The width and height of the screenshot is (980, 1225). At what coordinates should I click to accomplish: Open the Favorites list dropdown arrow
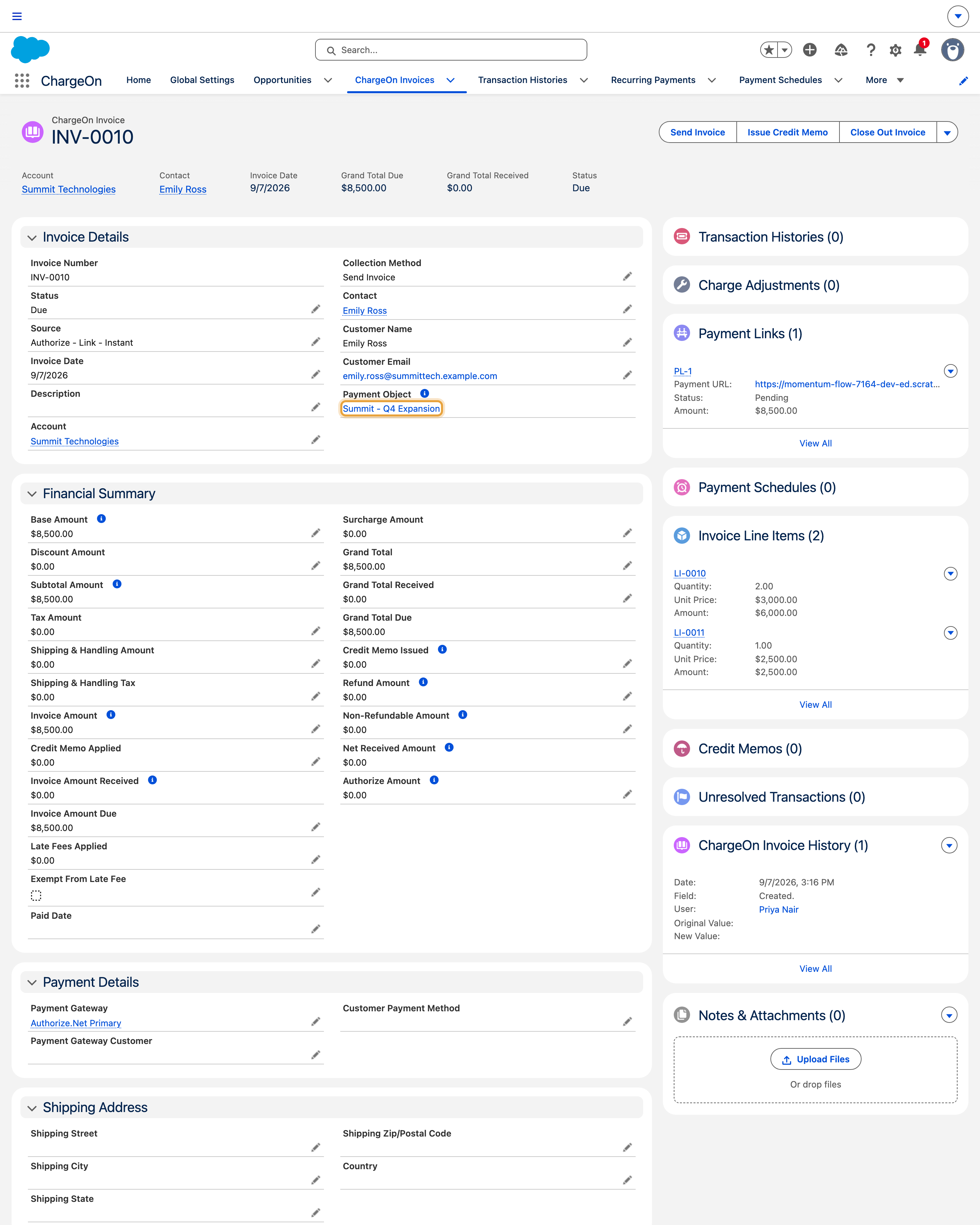pyautogui.click(x=785, y=50)
